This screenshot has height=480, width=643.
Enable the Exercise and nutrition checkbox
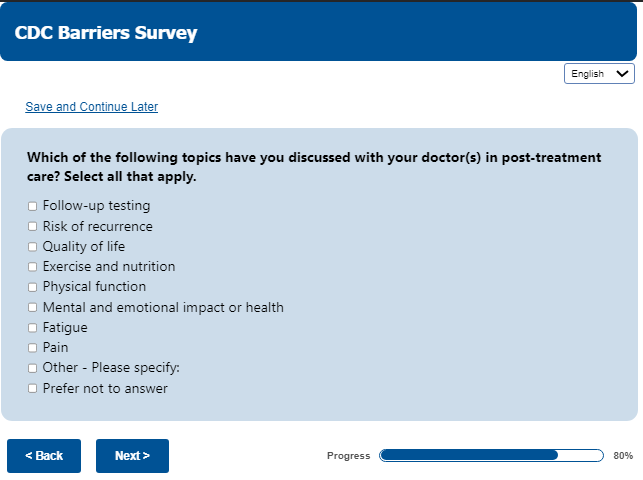(32, 267)
